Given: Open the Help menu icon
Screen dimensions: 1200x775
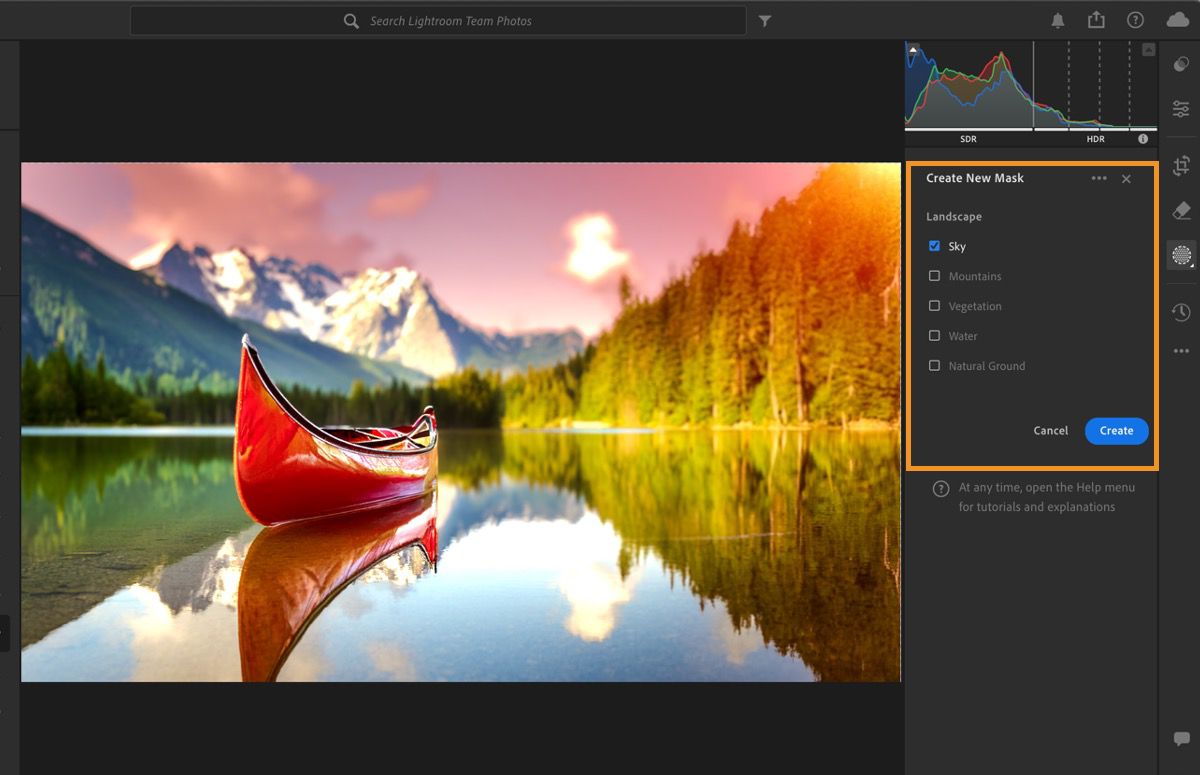Looking at the screenshot, I should pos(1134,20).
